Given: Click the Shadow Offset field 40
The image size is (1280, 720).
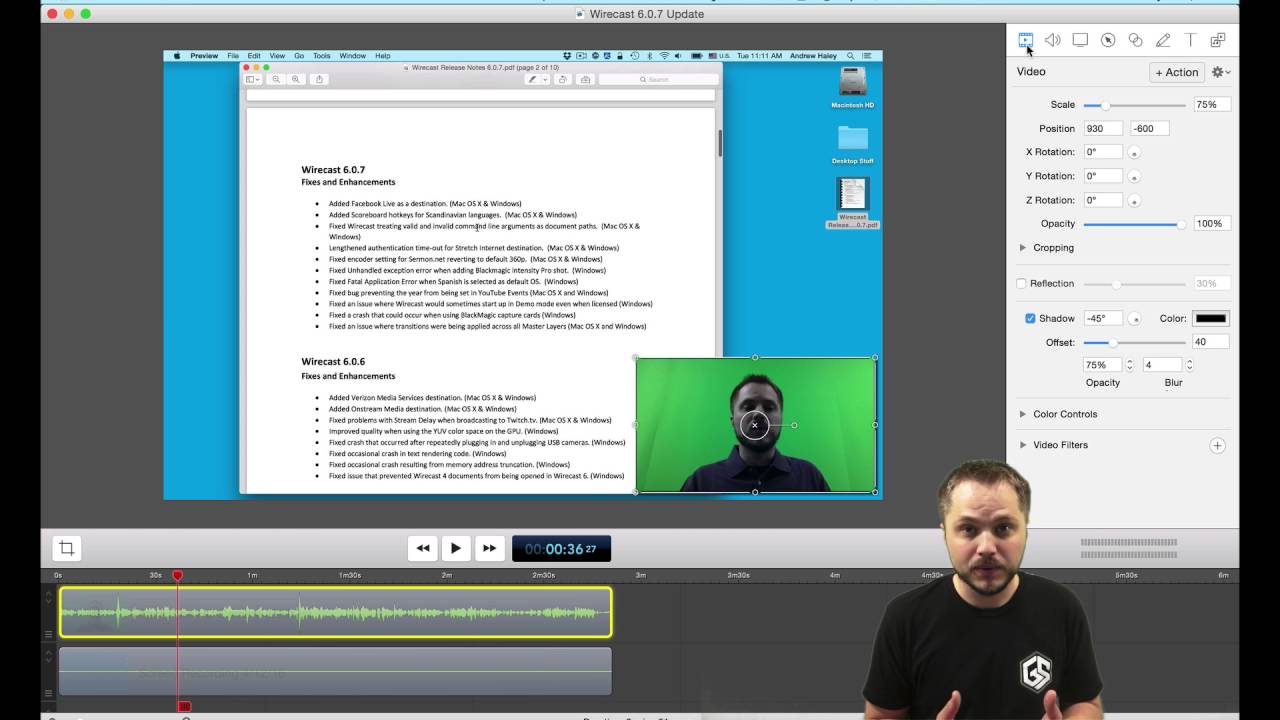Looking at the screenshot, I should point(1211,342).
